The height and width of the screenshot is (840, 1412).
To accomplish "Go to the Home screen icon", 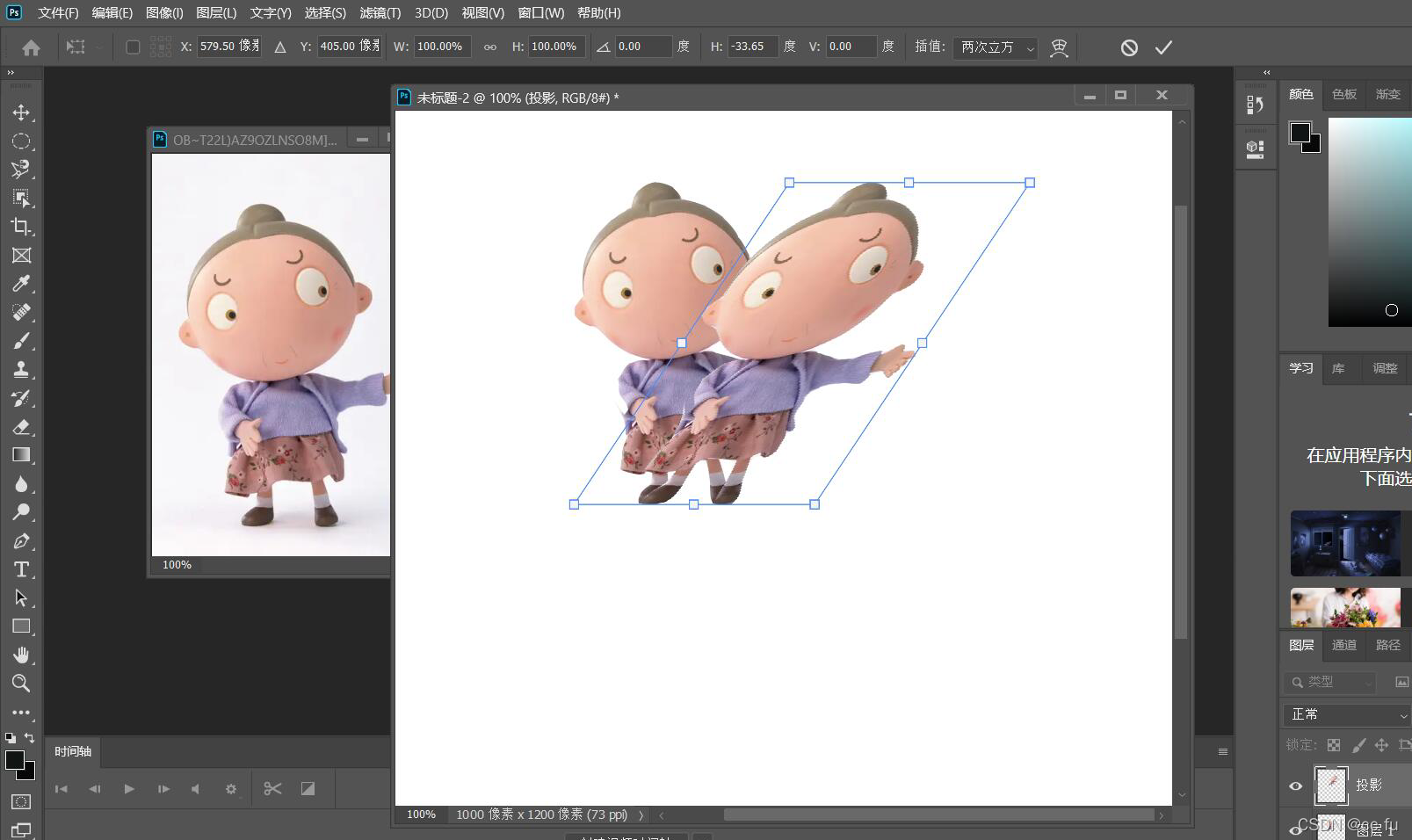I will pyautogui.click(x=31, y=47).
